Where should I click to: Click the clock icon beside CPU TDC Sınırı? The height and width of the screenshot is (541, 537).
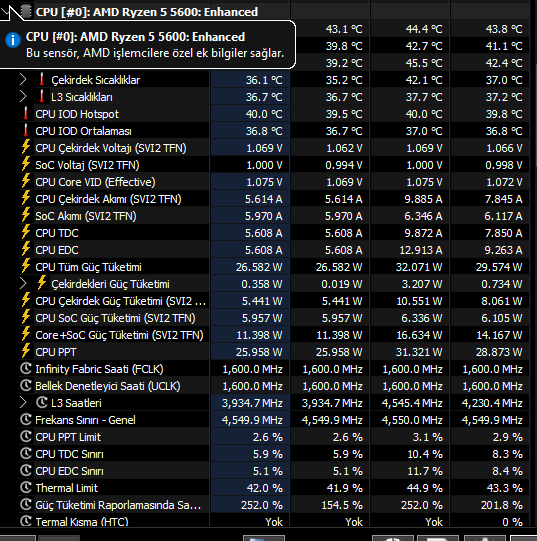coord(26,453)
